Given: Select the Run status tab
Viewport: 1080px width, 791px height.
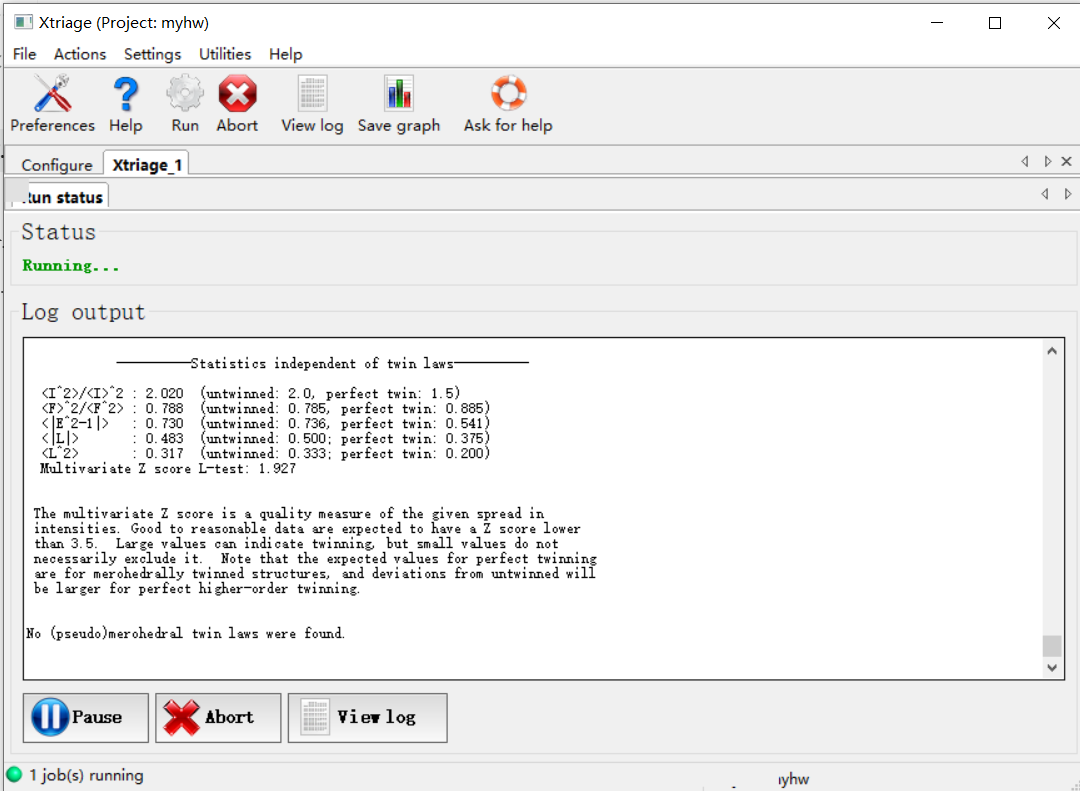Looking at the screenshot, I should [x=62, y=197].
